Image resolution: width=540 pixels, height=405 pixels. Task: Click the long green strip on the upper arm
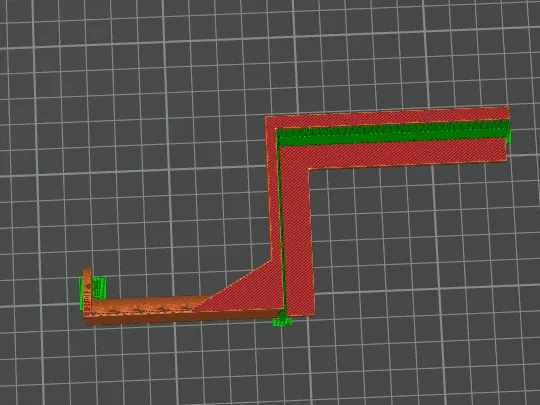click(393, 134)
